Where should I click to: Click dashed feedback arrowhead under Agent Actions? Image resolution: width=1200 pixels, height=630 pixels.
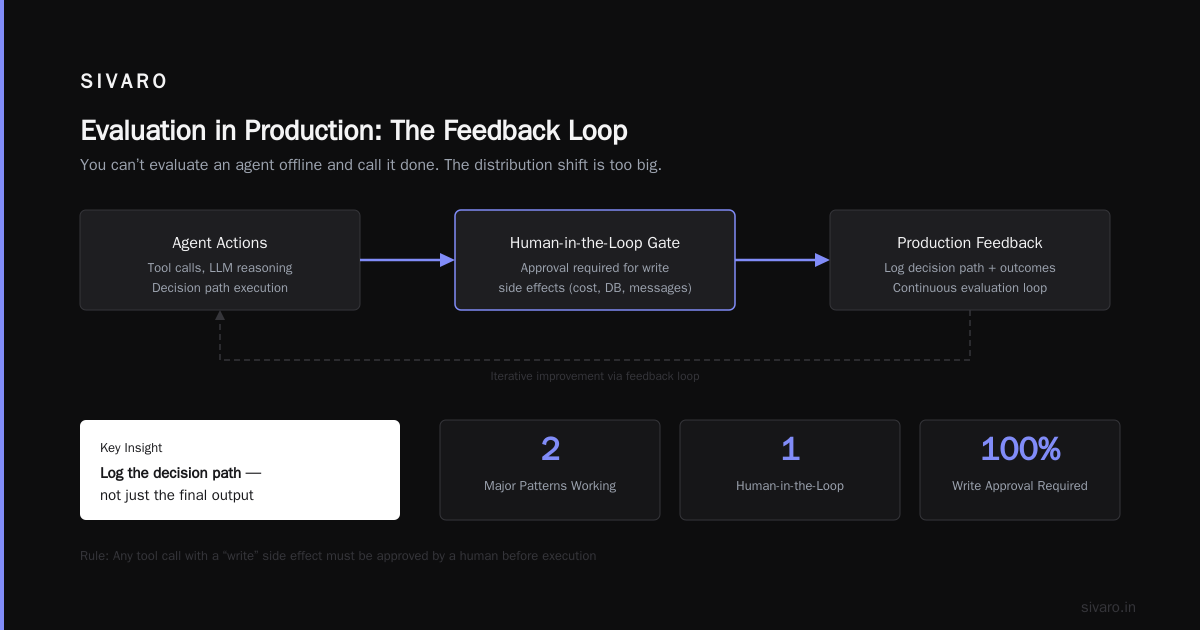click(220, 315)
